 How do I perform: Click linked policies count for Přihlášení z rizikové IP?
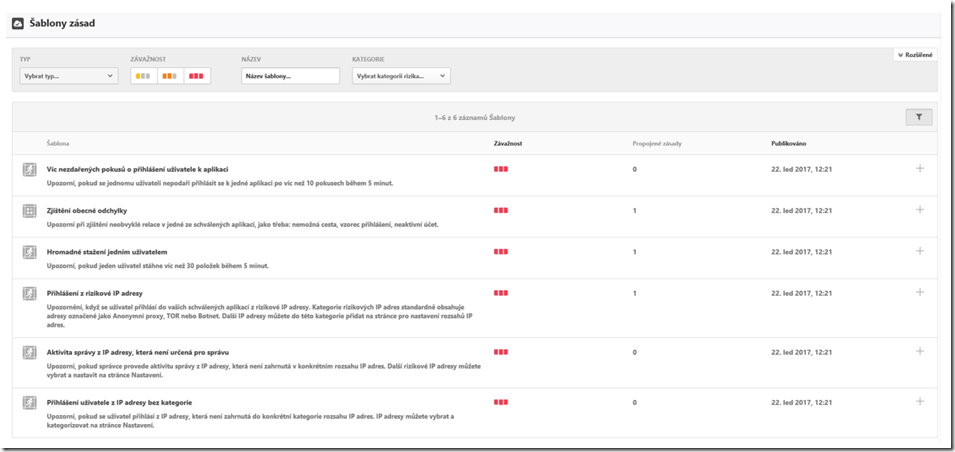tap(634, 293)
